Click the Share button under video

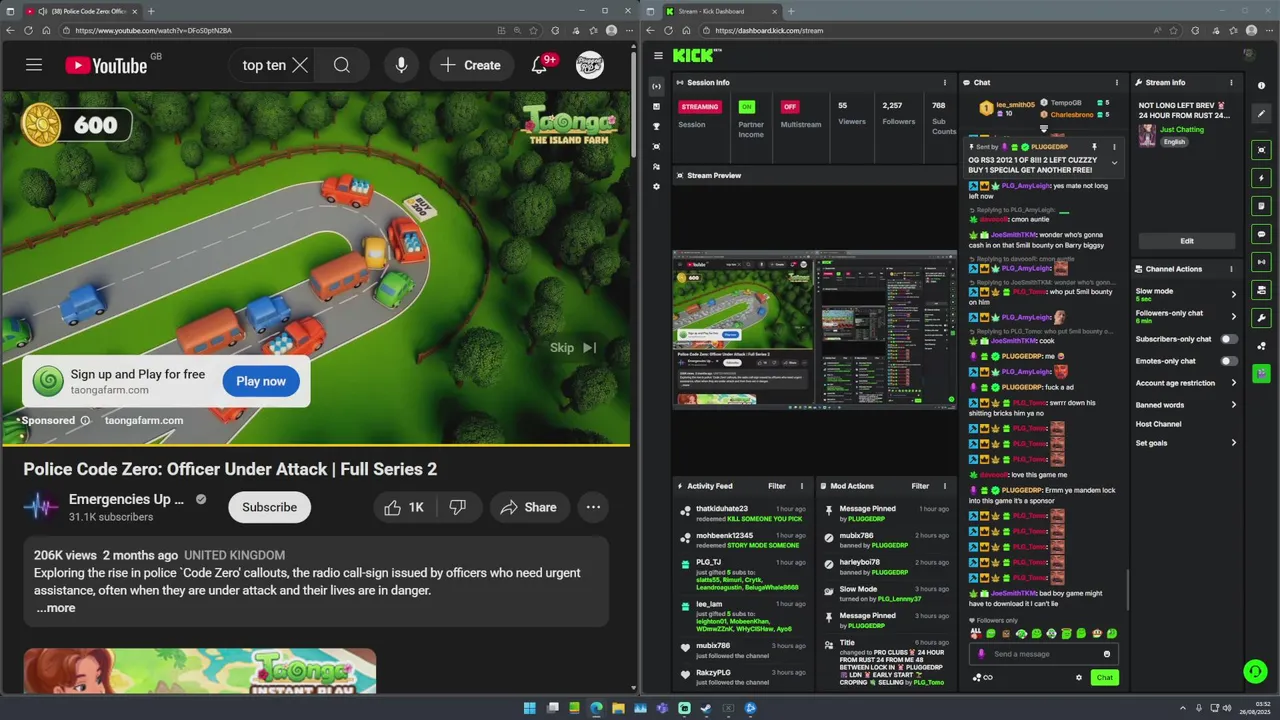529,507
